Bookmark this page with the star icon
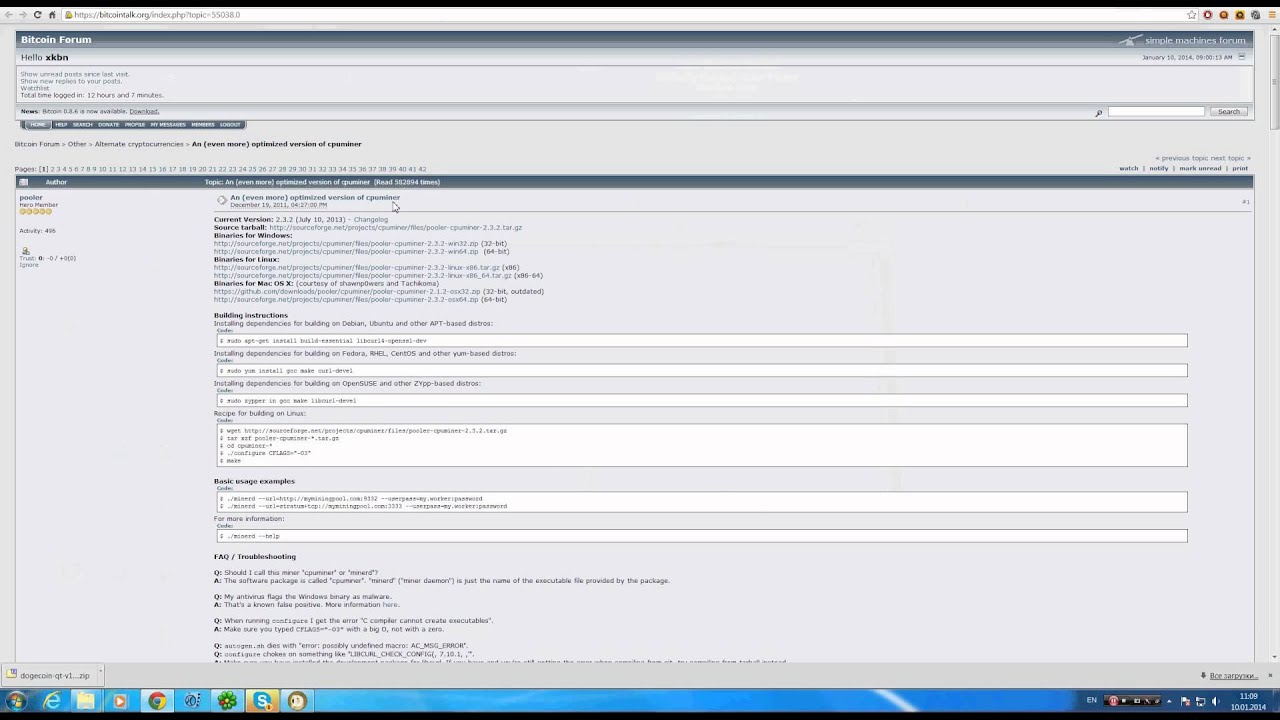 point(1191,15)
